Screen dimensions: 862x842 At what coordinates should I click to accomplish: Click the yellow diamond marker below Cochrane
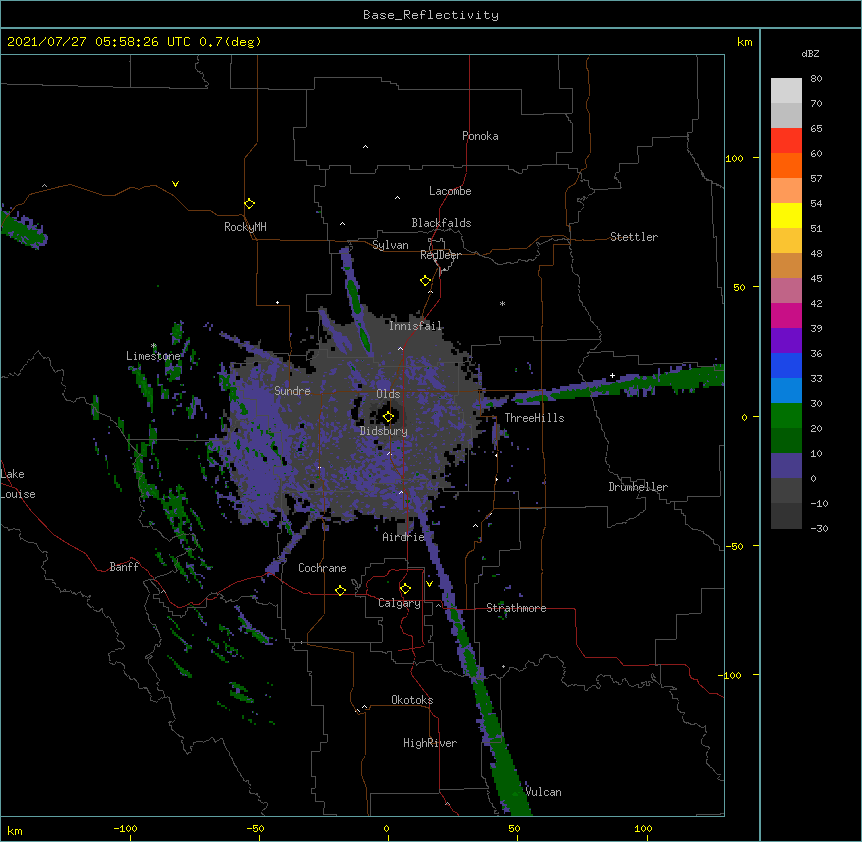pos(340,590)
